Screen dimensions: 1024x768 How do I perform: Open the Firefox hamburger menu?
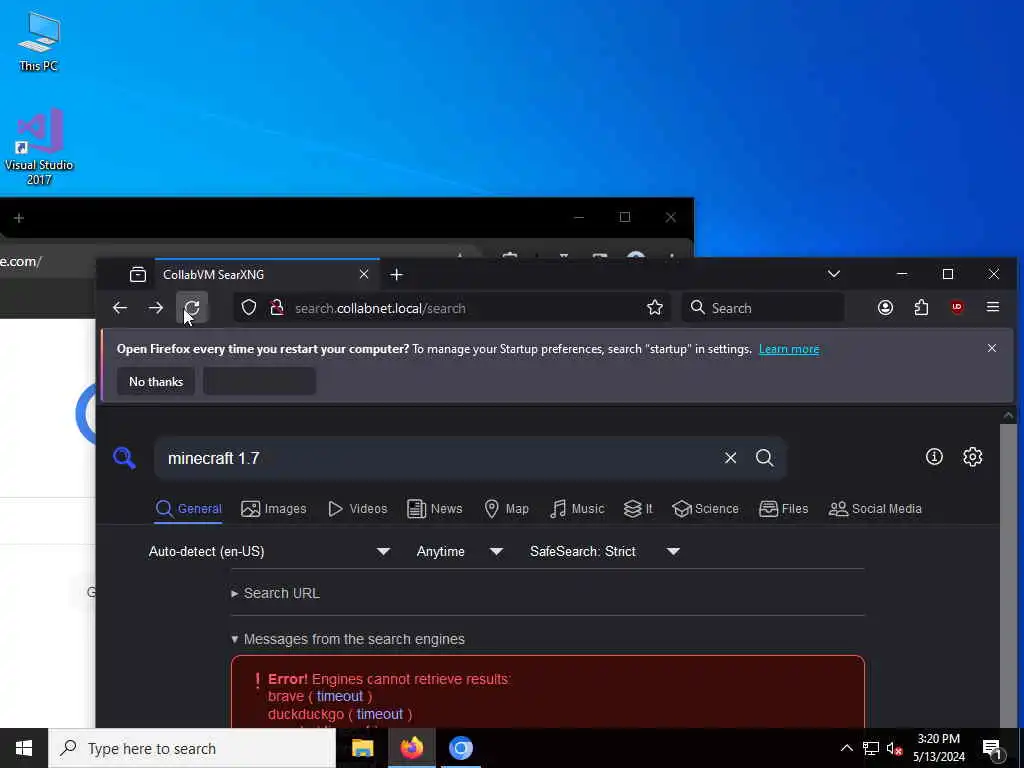(993, 307)
